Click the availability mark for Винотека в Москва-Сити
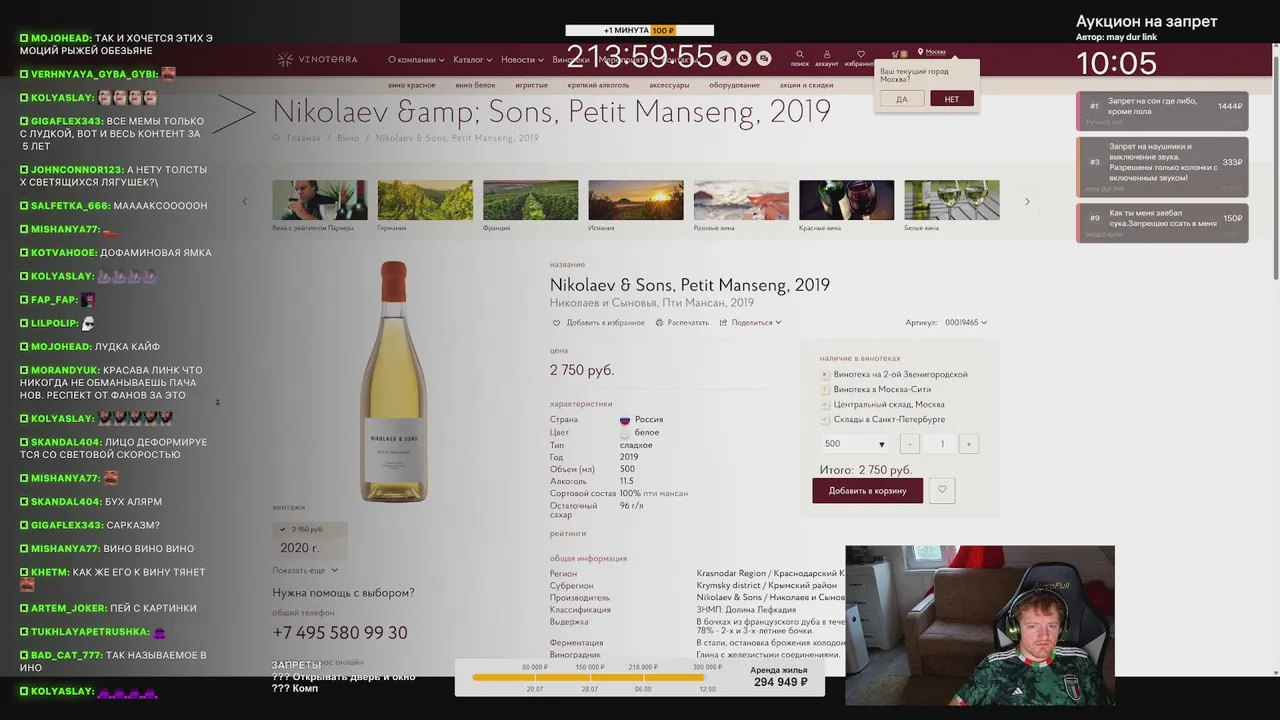This screenshot has height=720, width=1280. [x=825, y=390]
